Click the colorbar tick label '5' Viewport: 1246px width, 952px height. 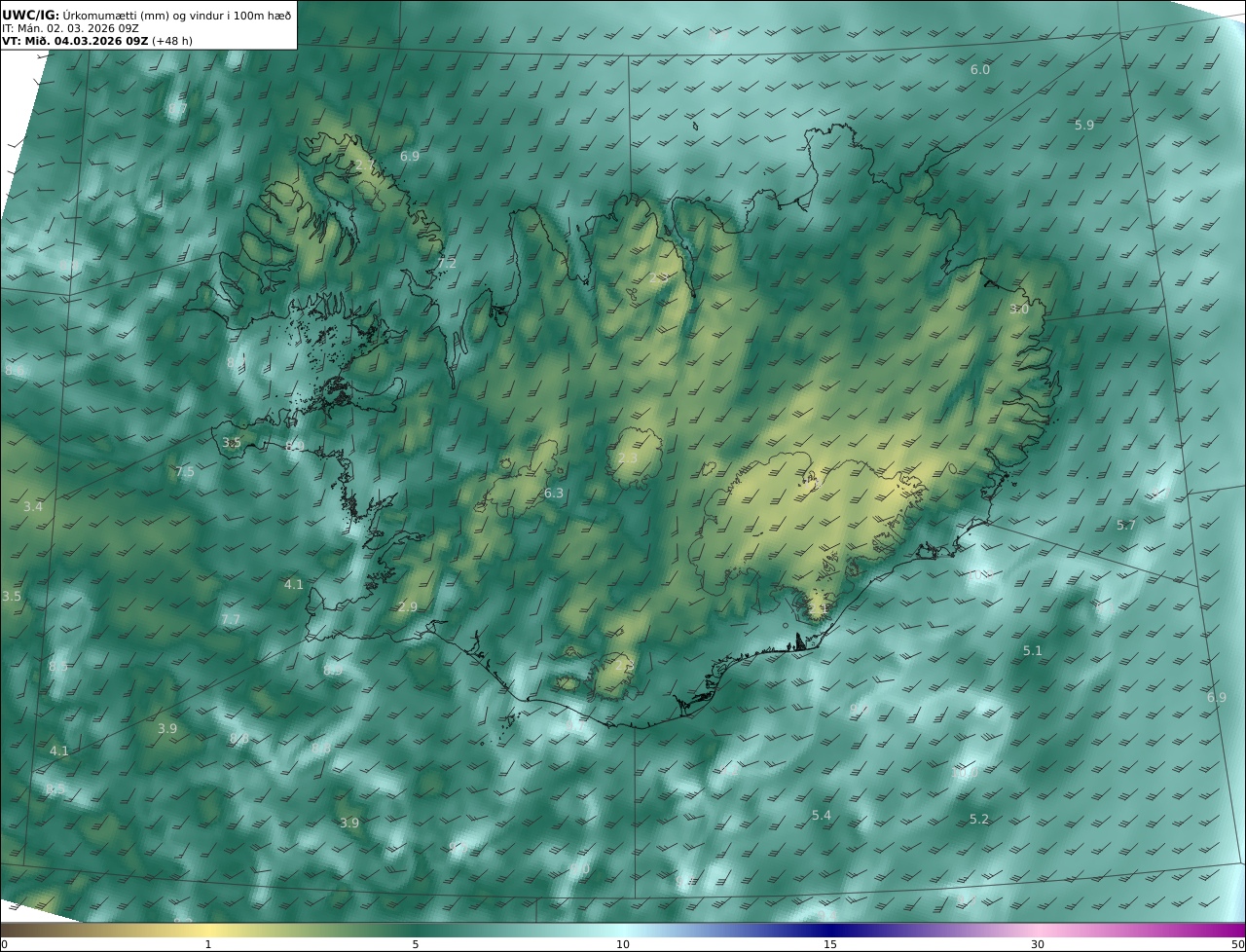tap(416, 944)
